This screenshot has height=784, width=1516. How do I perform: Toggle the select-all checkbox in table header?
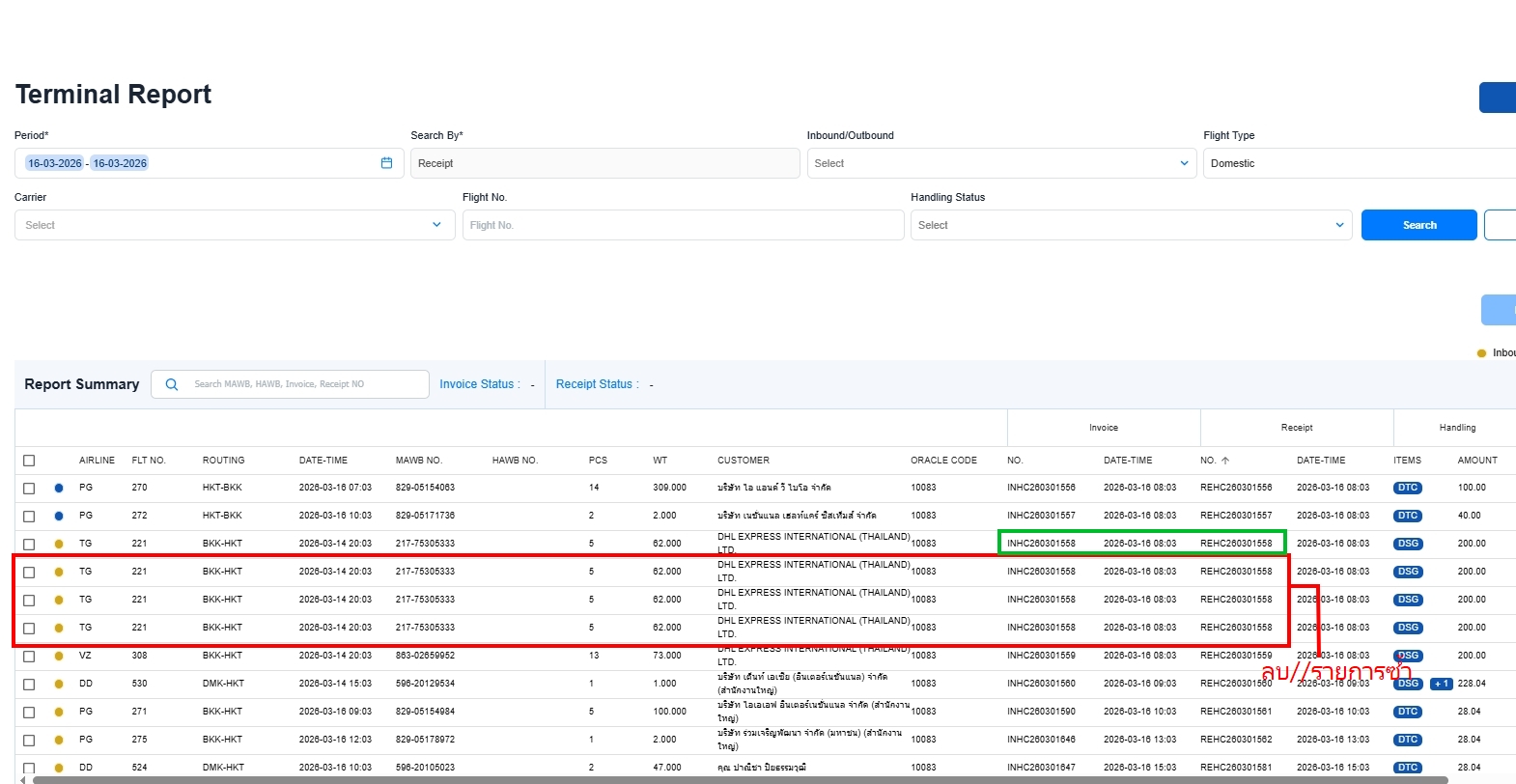(29, 461)
